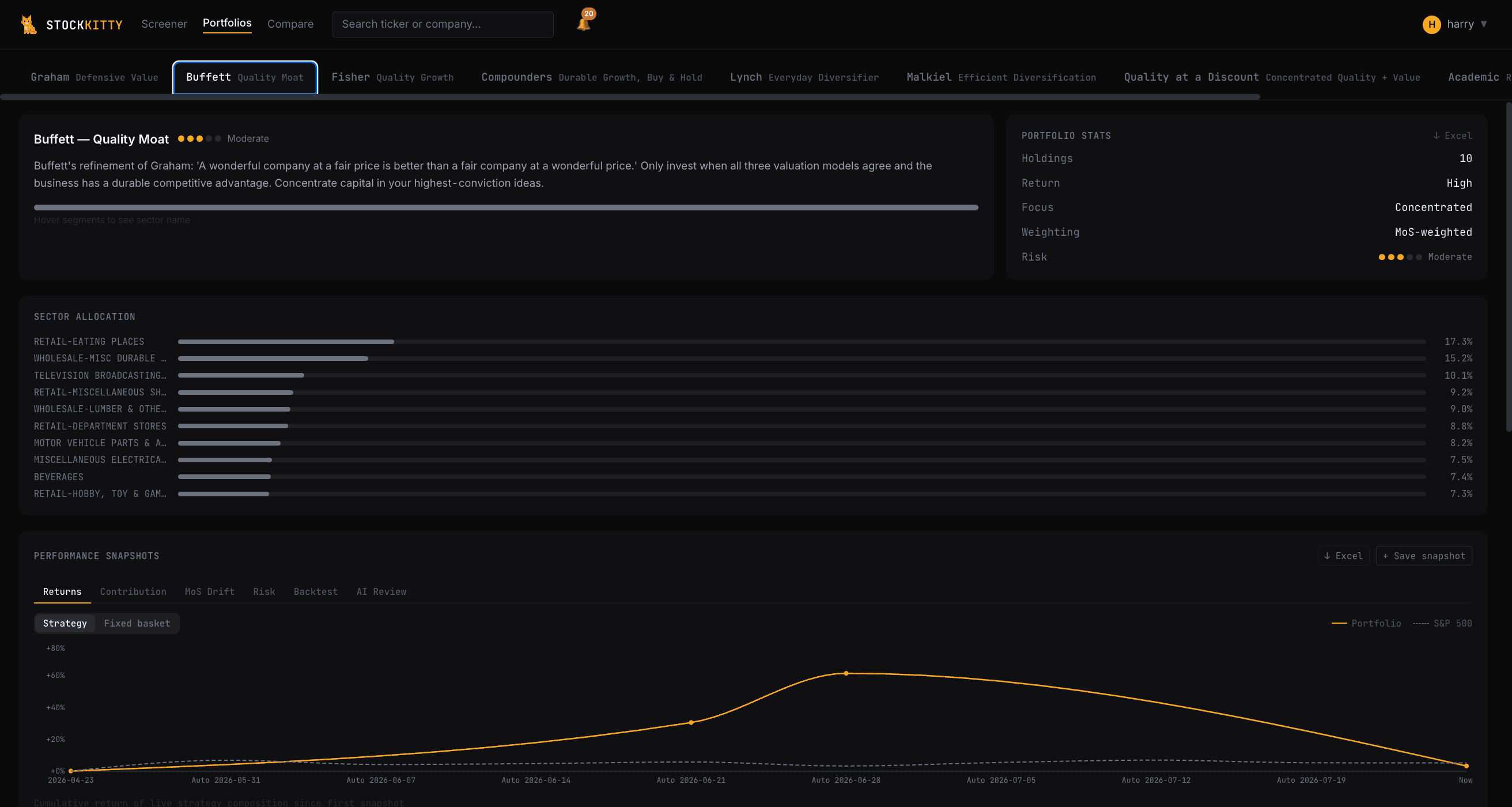
Task: Toggle the Portfolio legend series
Action: click(x=1366, y=623)
